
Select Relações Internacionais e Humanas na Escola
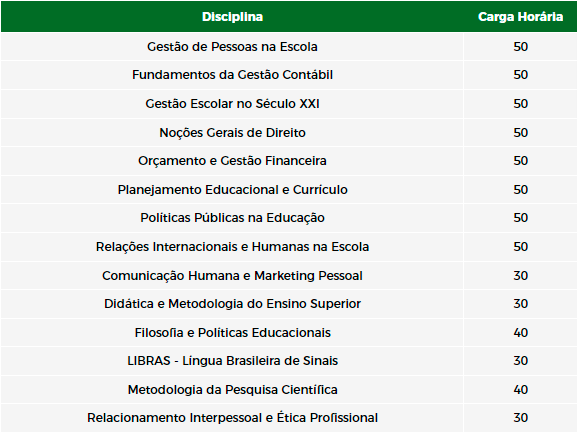232,246
